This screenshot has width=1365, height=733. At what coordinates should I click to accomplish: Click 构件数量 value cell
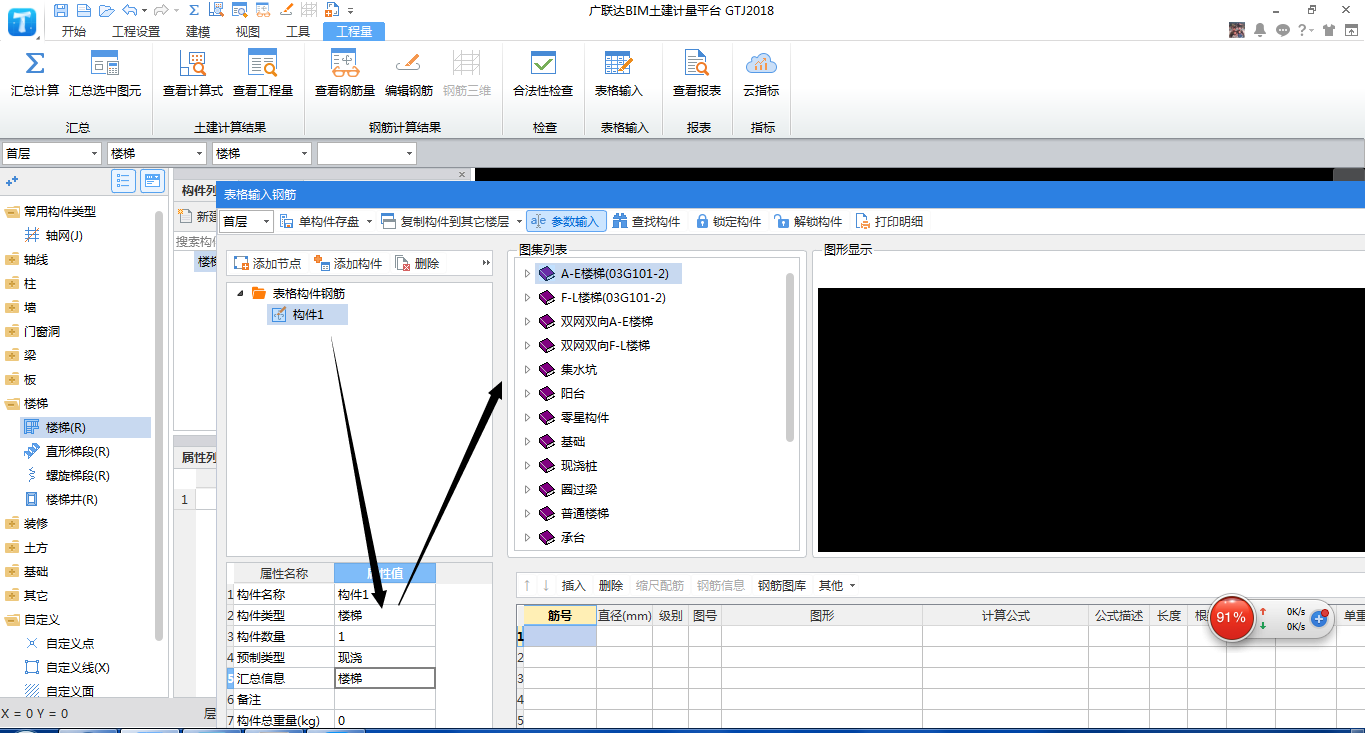[385, 636]
